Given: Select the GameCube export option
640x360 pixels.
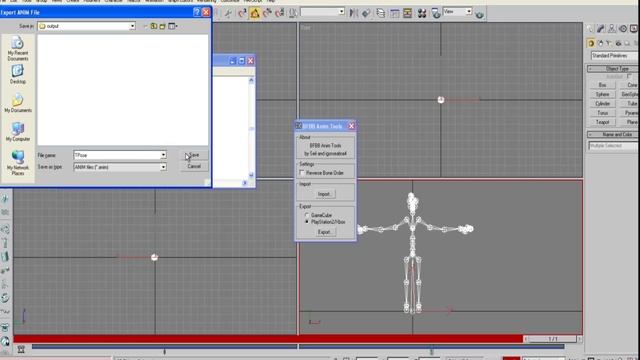Looking at the screenshot, I should coord(307,215).
